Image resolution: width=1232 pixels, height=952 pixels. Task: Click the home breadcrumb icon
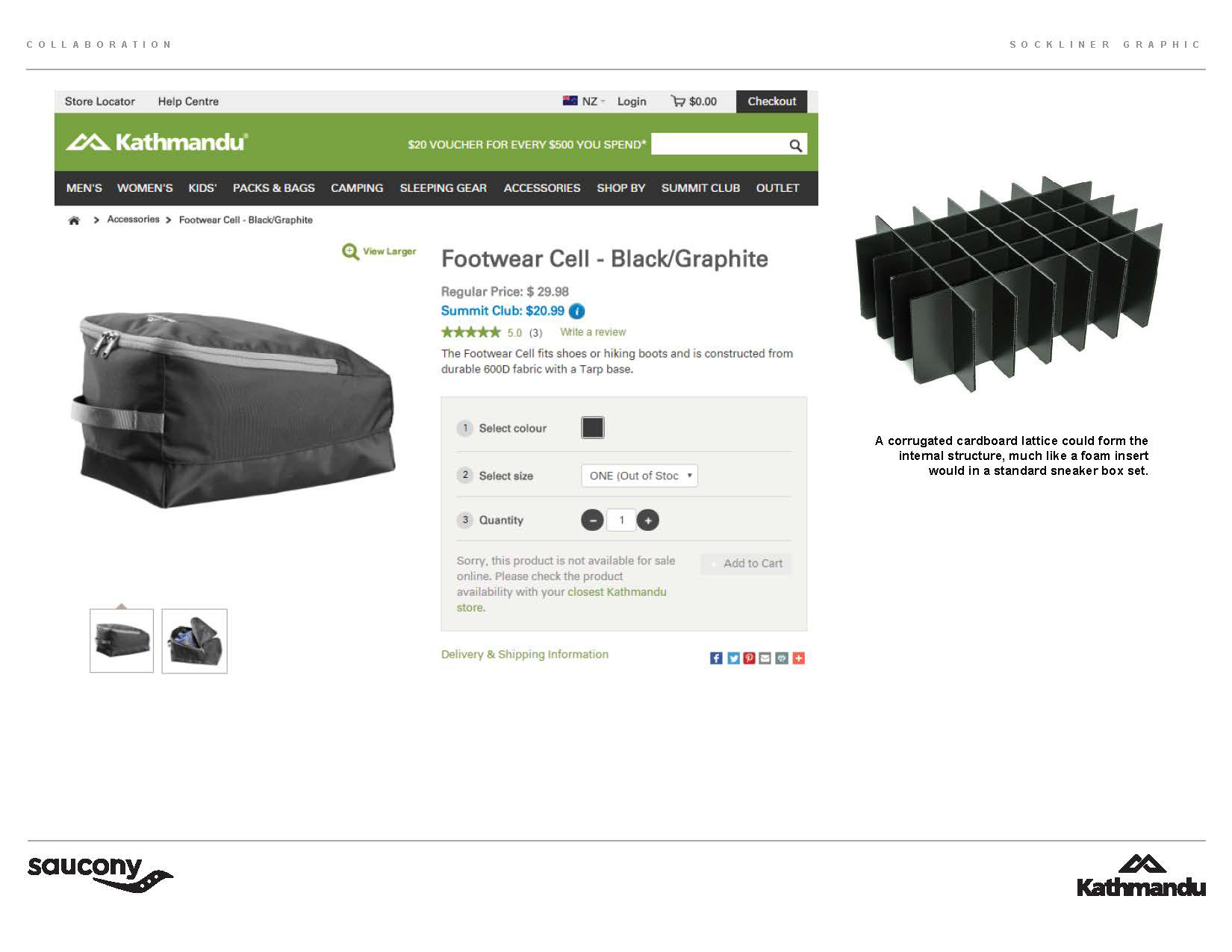coord(74,220)
